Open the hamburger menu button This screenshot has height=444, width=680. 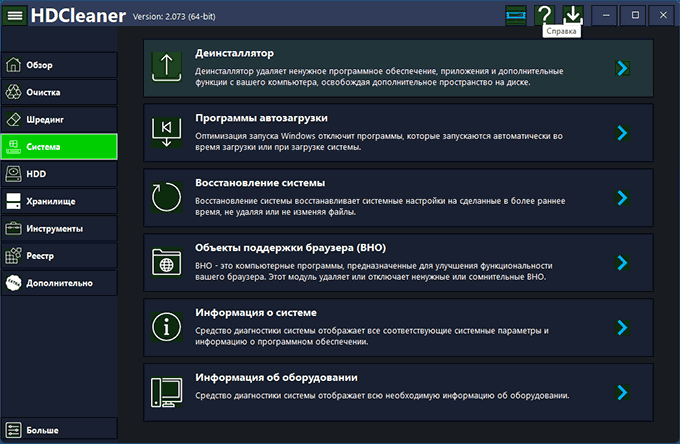15,15
